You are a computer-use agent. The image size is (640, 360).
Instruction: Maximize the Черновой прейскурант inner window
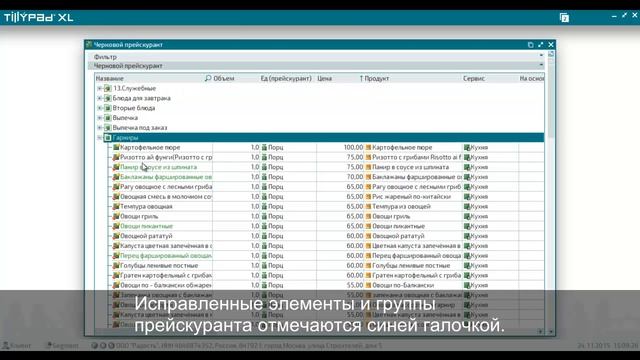(540, 44)
